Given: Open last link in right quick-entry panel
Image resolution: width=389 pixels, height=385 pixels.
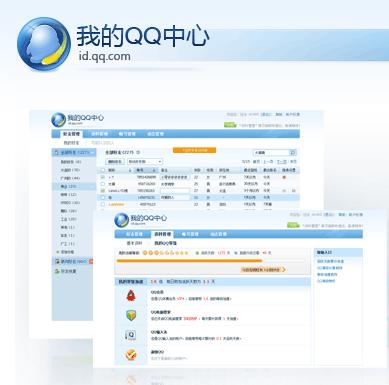Looking at the screenshot, I should pyautogui.click(x=326, y=281).
